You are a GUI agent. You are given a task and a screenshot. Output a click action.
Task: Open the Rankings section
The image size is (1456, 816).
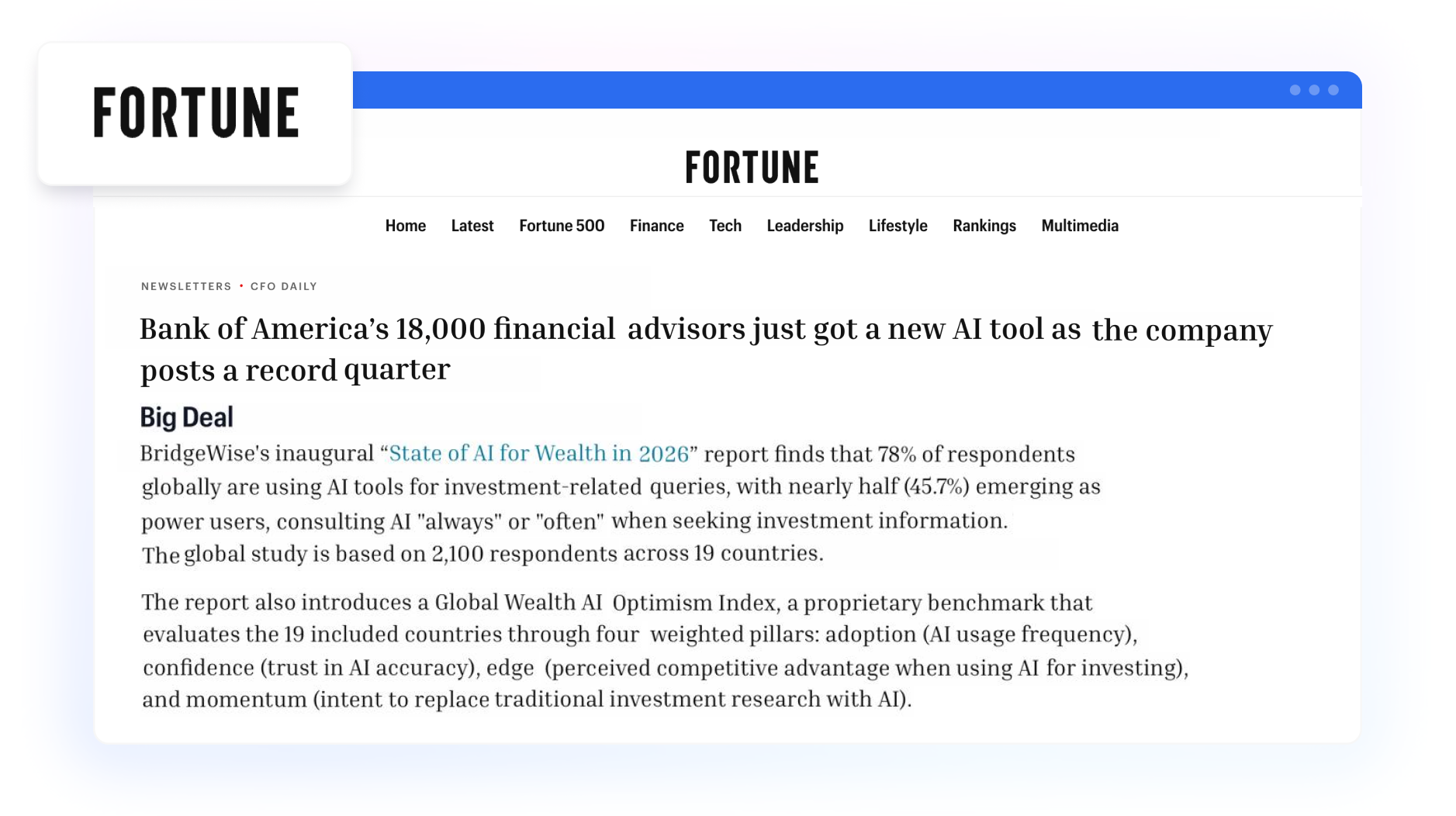click(x=984, y=226)
